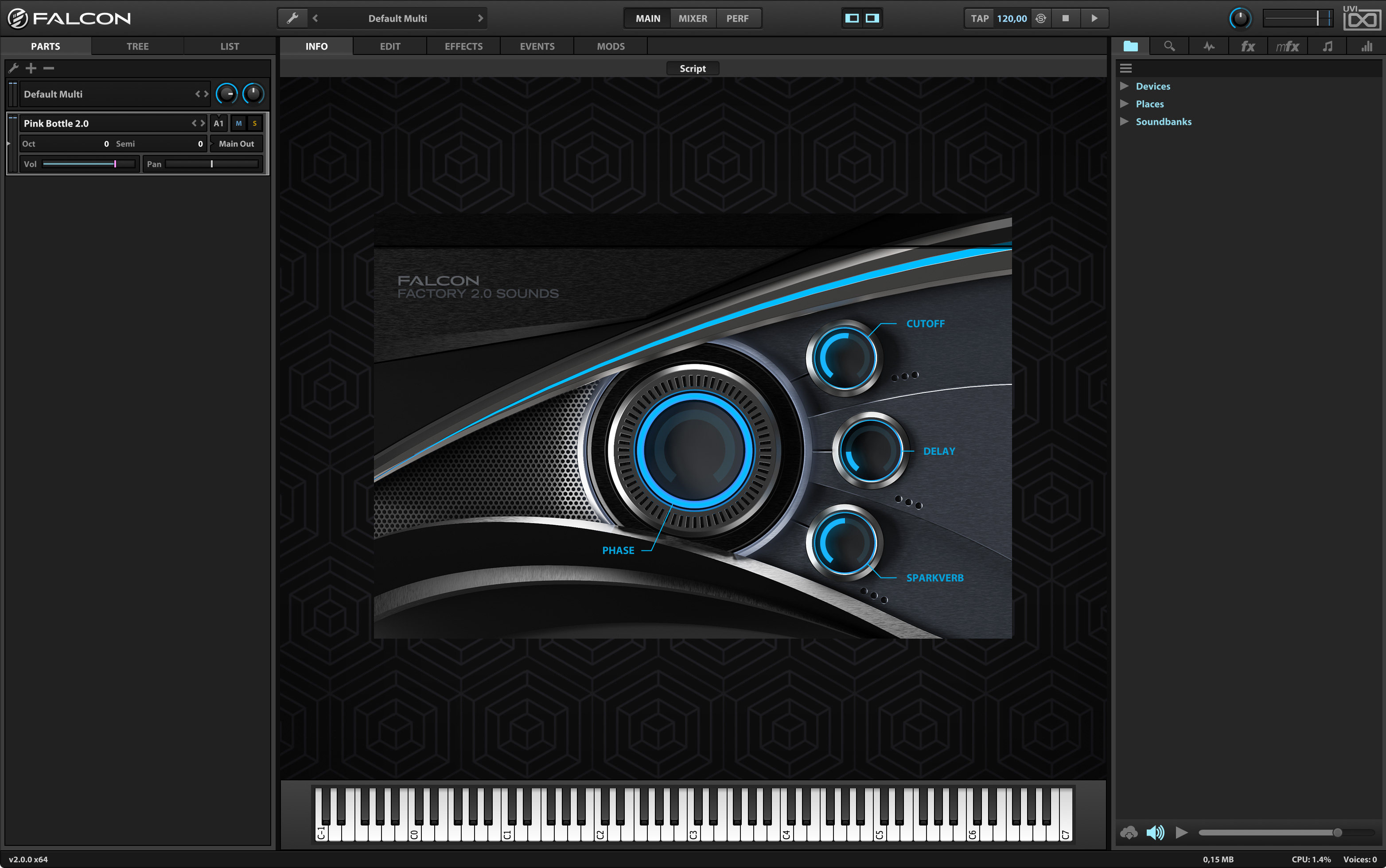Switch to the EFFECTS tab
Viewport: 1386px width, 868px height.
click(463, 46)
